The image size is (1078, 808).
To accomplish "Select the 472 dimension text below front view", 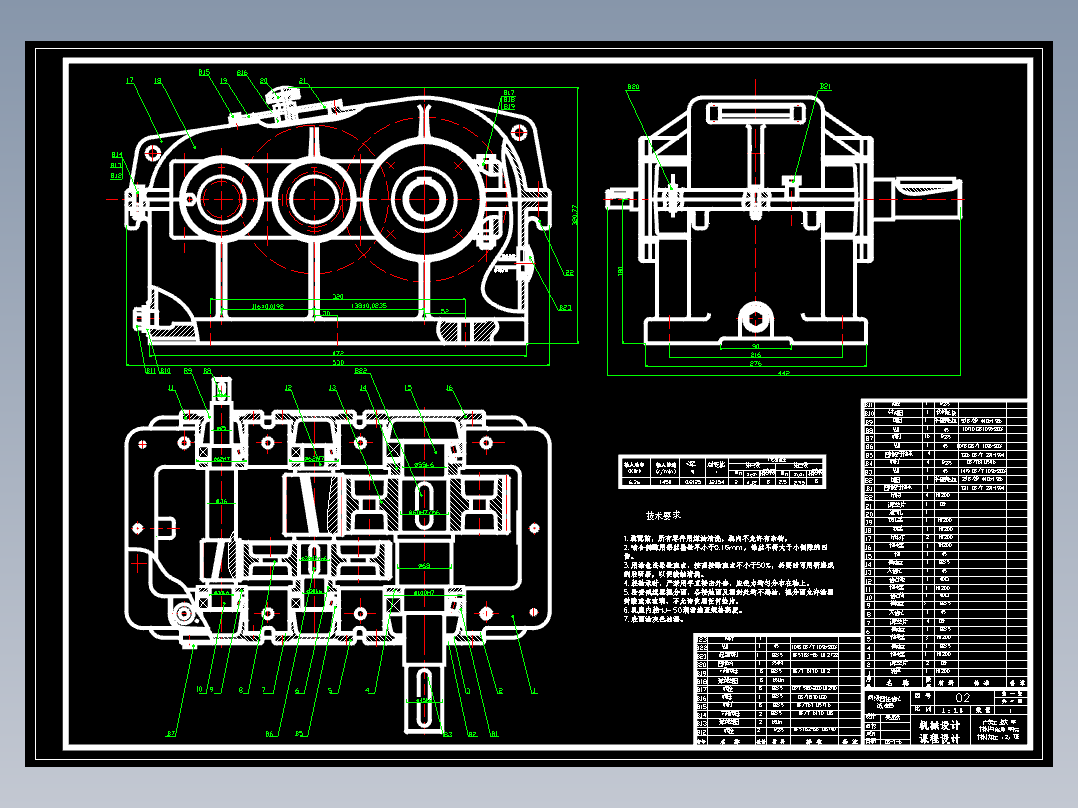I will pyautogui.click(x=338, y=353).
